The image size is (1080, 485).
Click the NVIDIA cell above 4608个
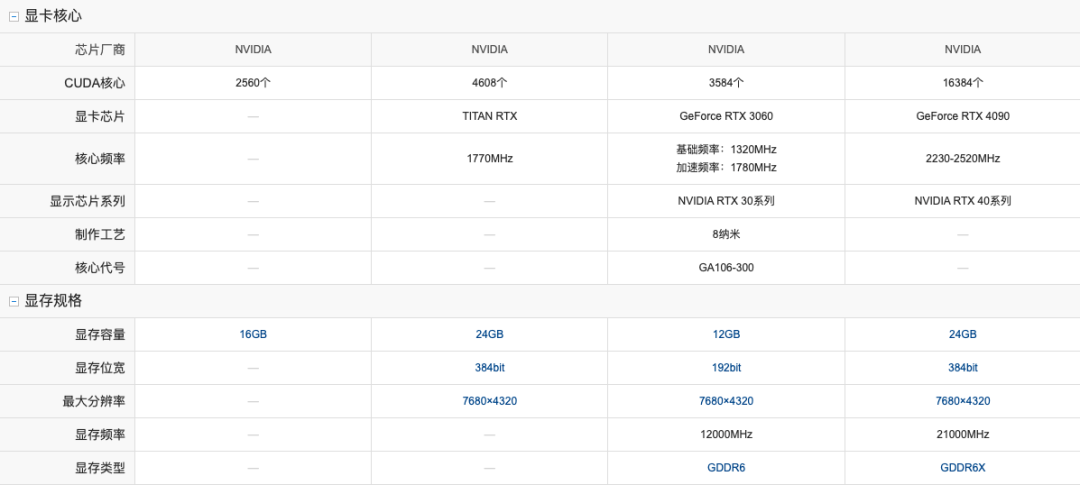[x=490, y=50]
